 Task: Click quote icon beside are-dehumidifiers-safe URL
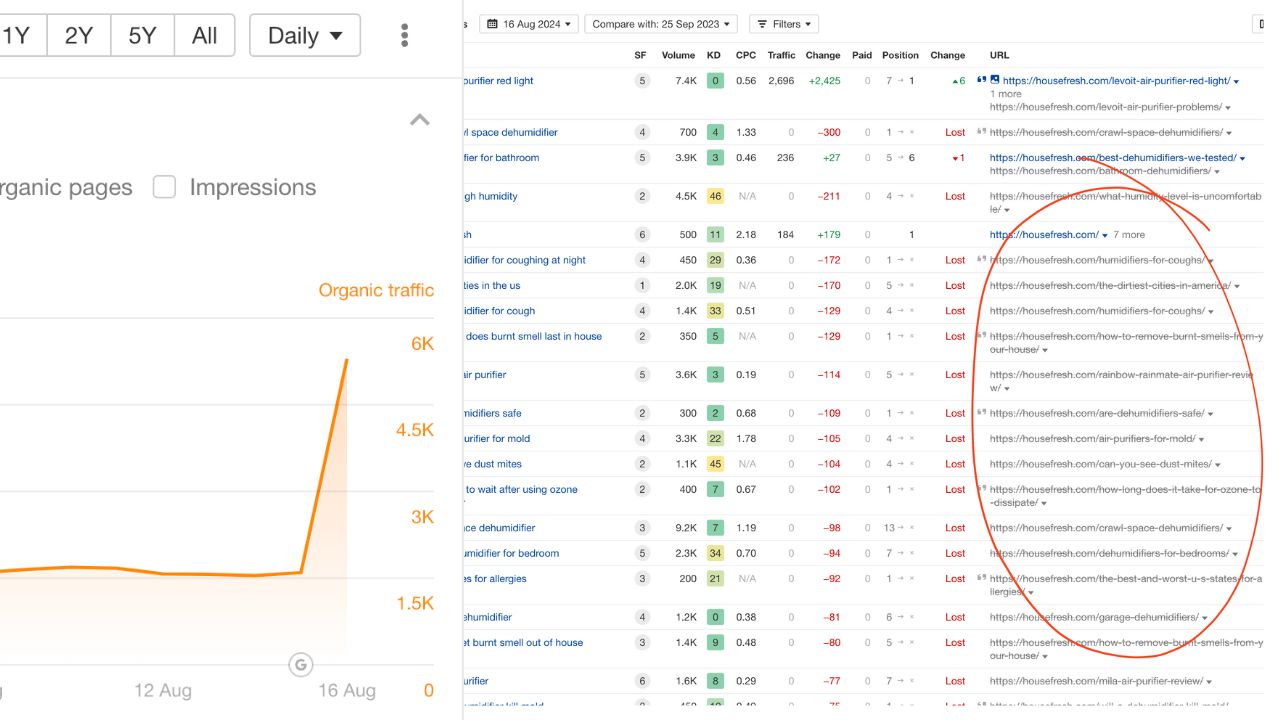[981, 413]
